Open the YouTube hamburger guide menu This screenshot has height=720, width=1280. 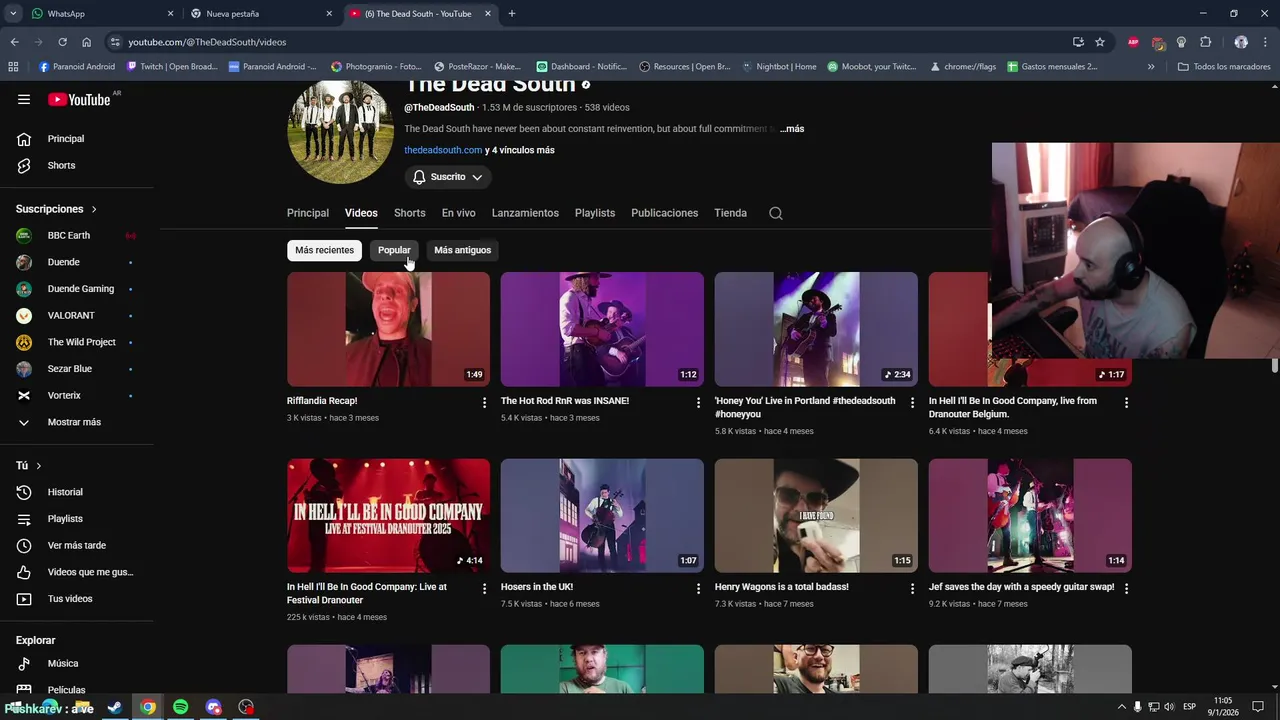24,99
